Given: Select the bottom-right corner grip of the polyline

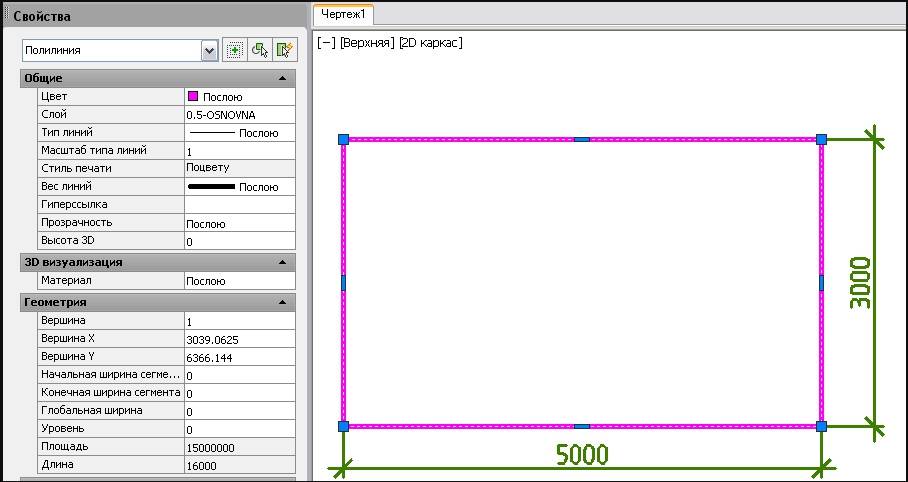Looking at the screenshot, I should pos(821,426).
